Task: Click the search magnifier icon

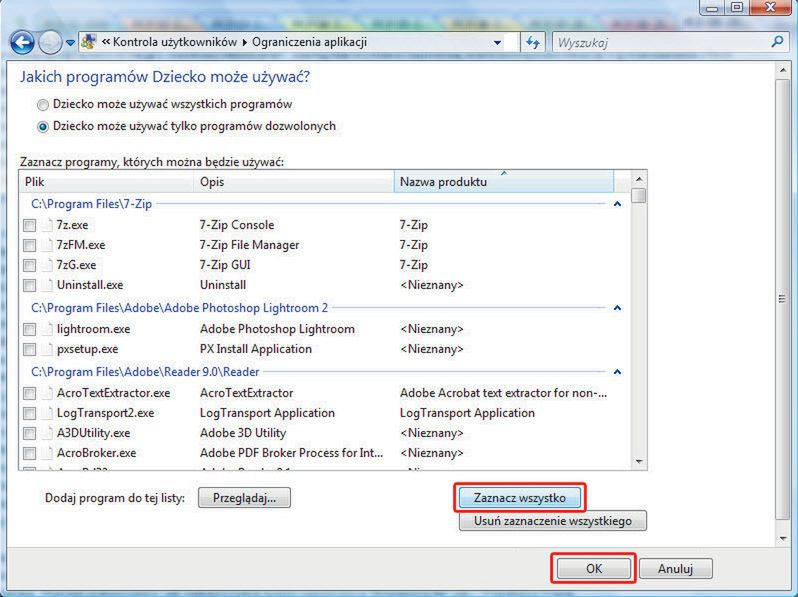Action: click(777, 42)
